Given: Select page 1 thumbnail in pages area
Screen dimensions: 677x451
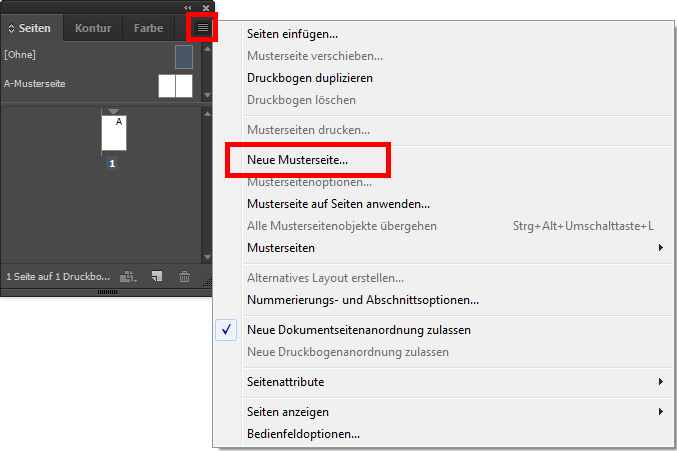Looking at the screenshot, I should point(114,133).
